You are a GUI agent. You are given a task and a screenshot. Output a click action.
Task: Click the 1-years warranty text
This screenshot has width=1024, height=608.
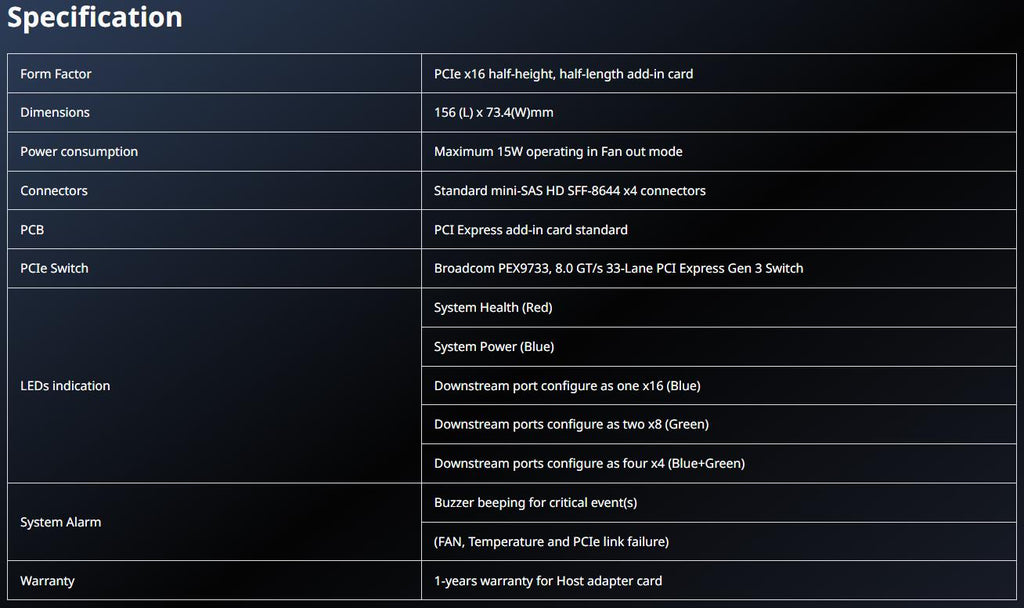(x=548, y=581)
